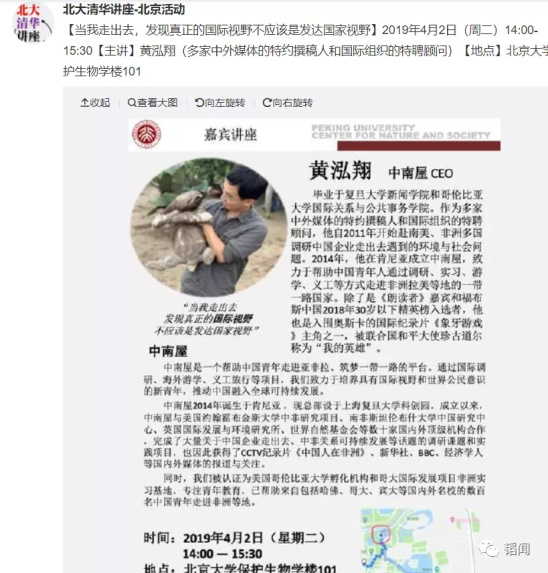Rotate the image right using 向右旋转 text
This screenshot has height=573, width=548.
(292, 103)
